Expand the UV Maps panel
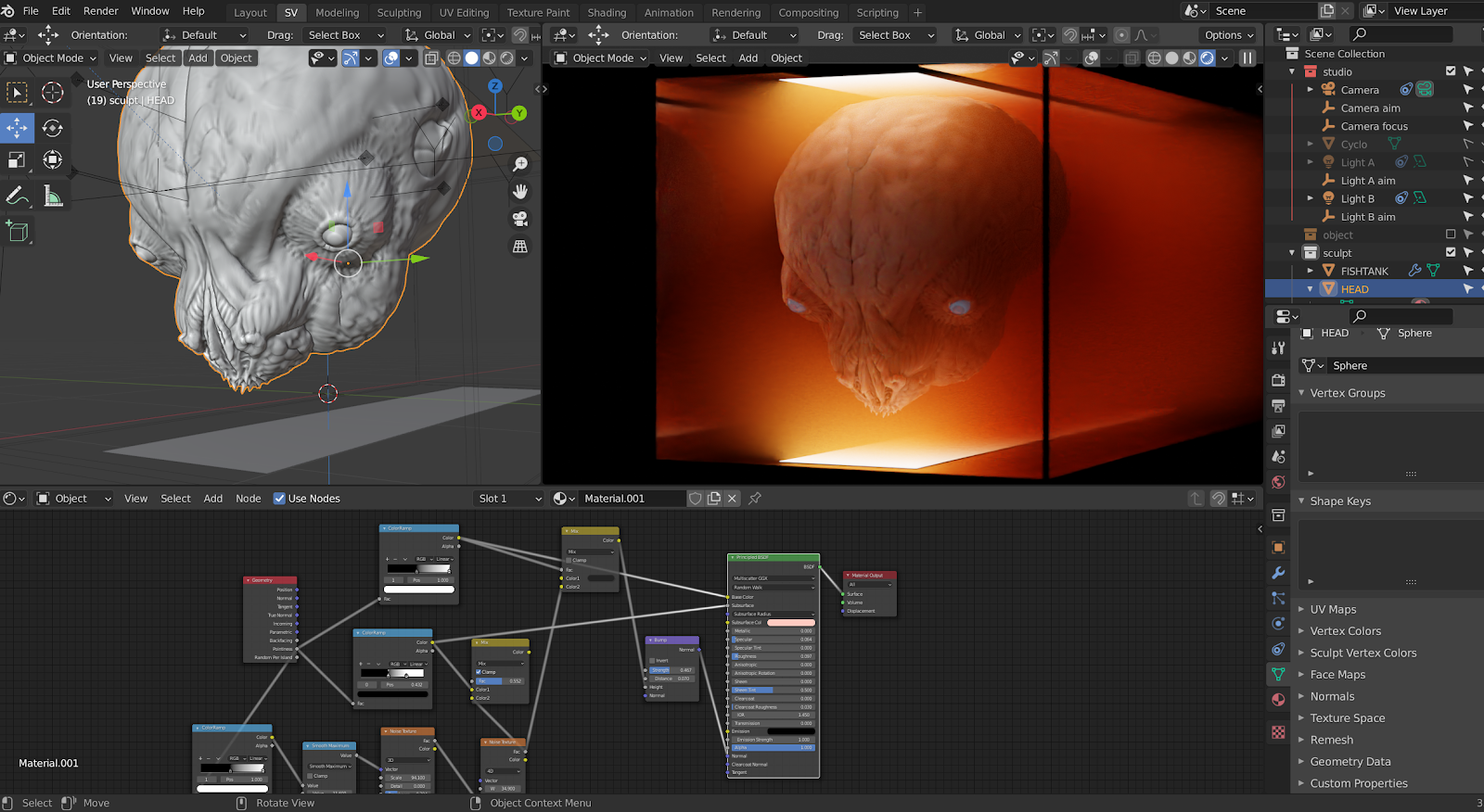 coord(1301,610)
